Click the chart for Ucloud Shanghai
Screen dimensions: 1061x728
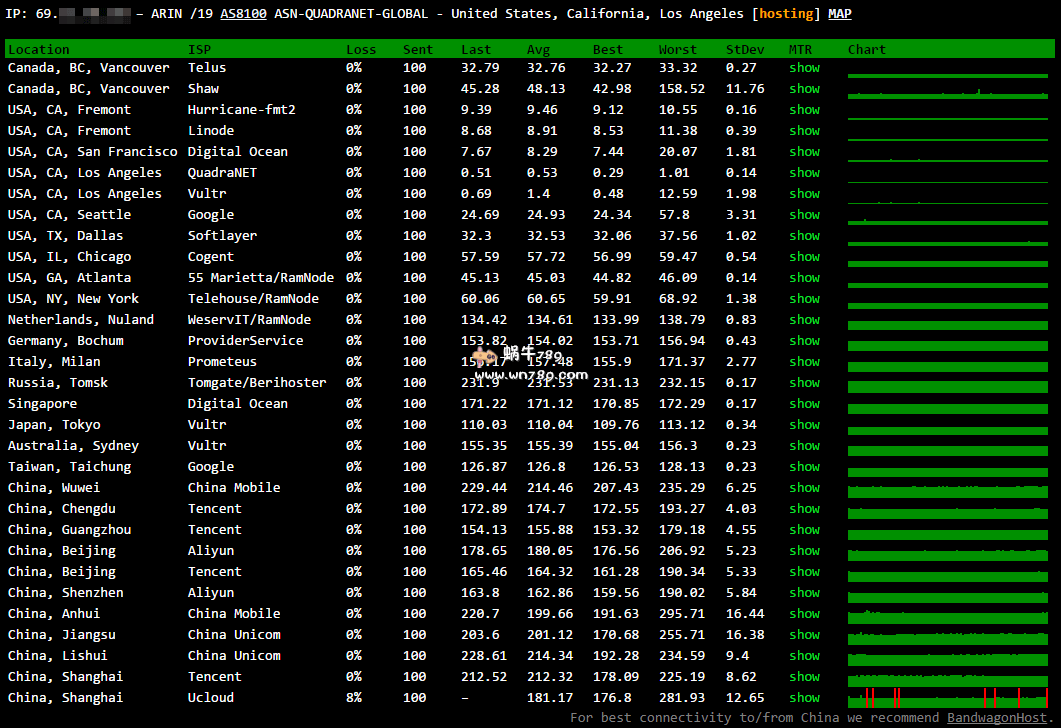pyautogui.click(x=947, y=697)
